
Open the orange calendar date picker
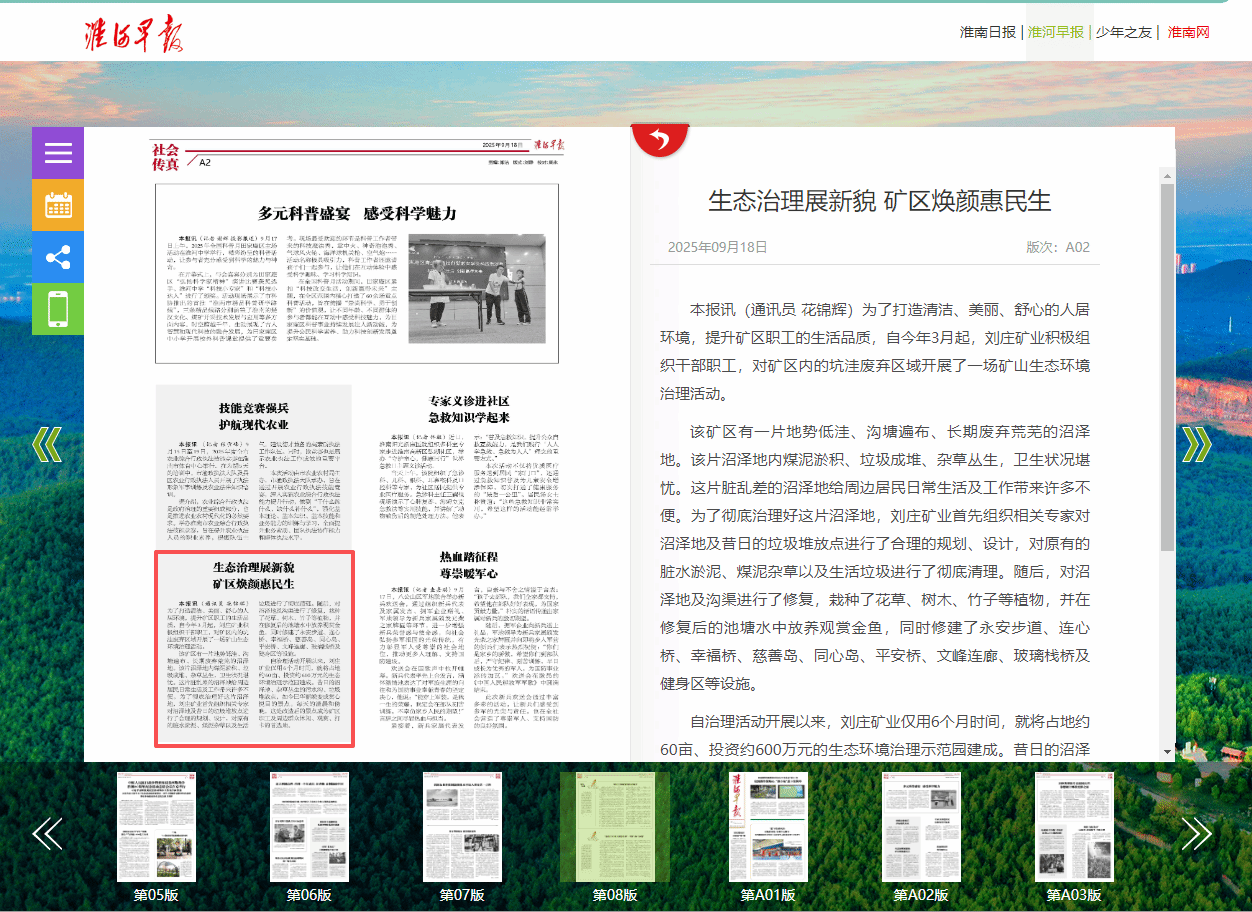[58, 205]
